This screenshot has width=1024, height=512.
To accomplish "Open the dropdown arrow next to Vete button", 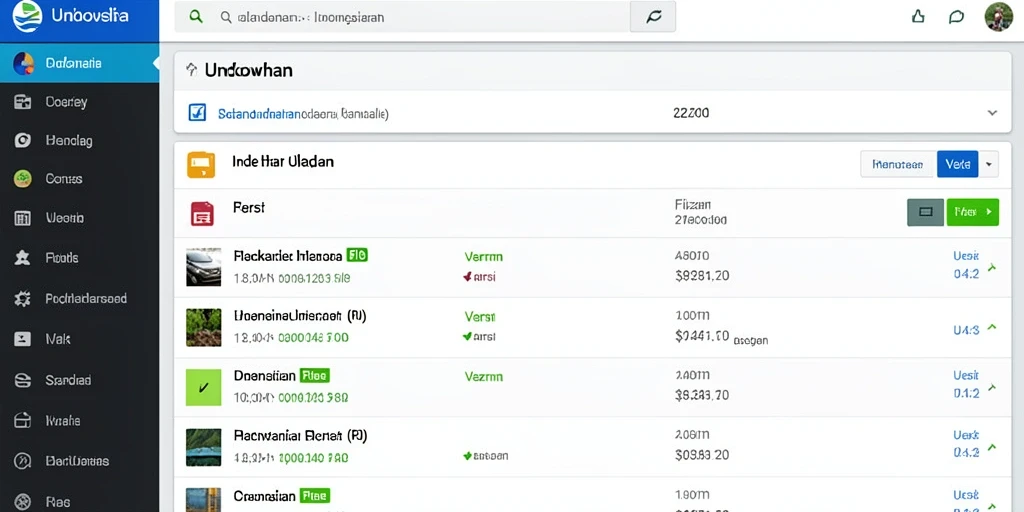I will coord(988,165).
